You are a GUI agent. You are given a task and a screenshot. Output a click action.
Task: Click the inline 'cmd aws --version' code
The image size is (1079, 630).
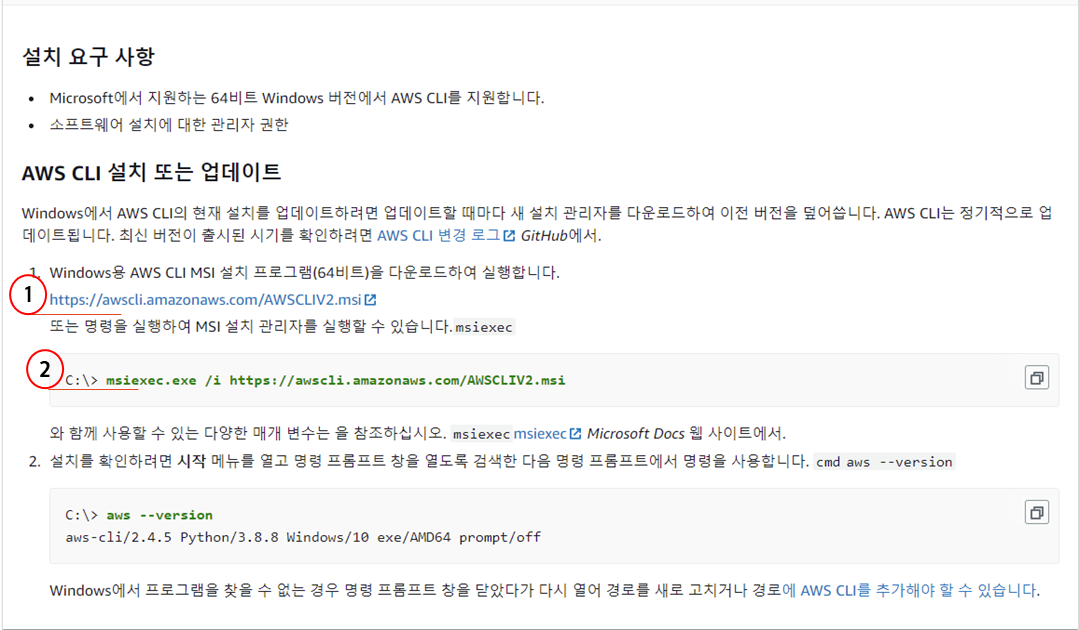(x=884, y=462)
